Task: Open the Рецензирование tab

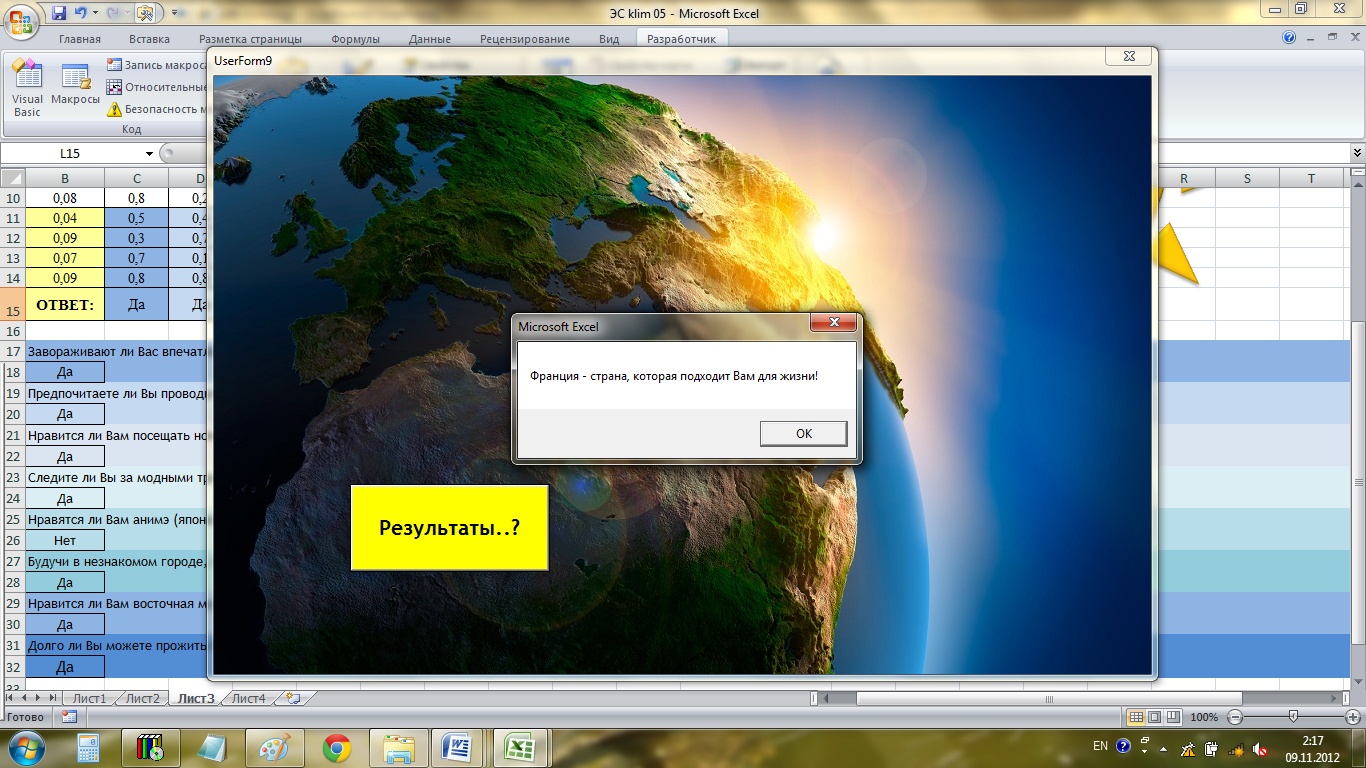Action: click(x=525, y=39)
